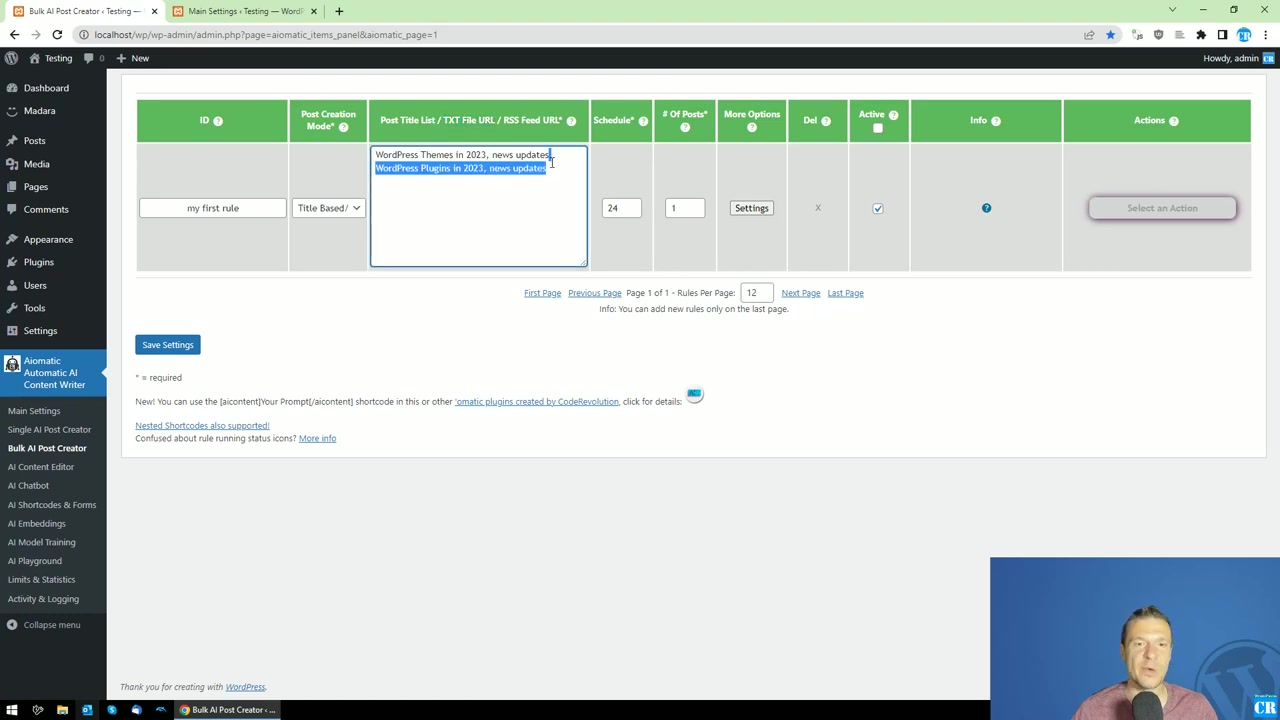Open help icon next to ID column header
Screen dimensions: 1280x720
click(218, 121)
